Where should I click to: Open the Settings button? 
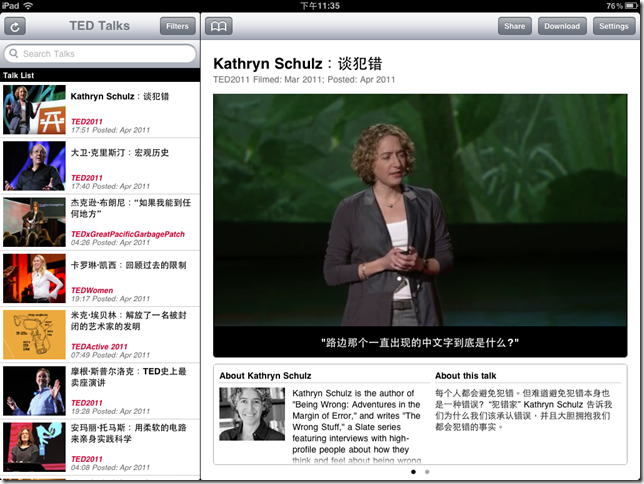(614, 26)
